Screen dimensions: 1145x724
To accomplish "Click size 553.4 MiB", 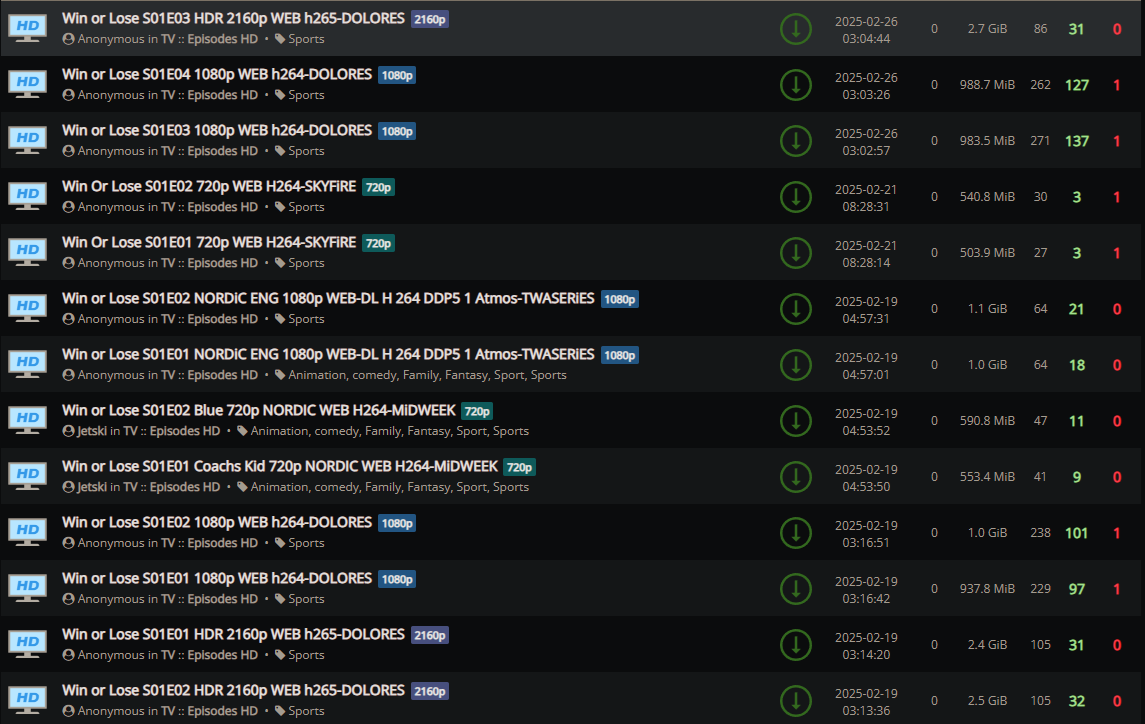I will pos(987,476).
